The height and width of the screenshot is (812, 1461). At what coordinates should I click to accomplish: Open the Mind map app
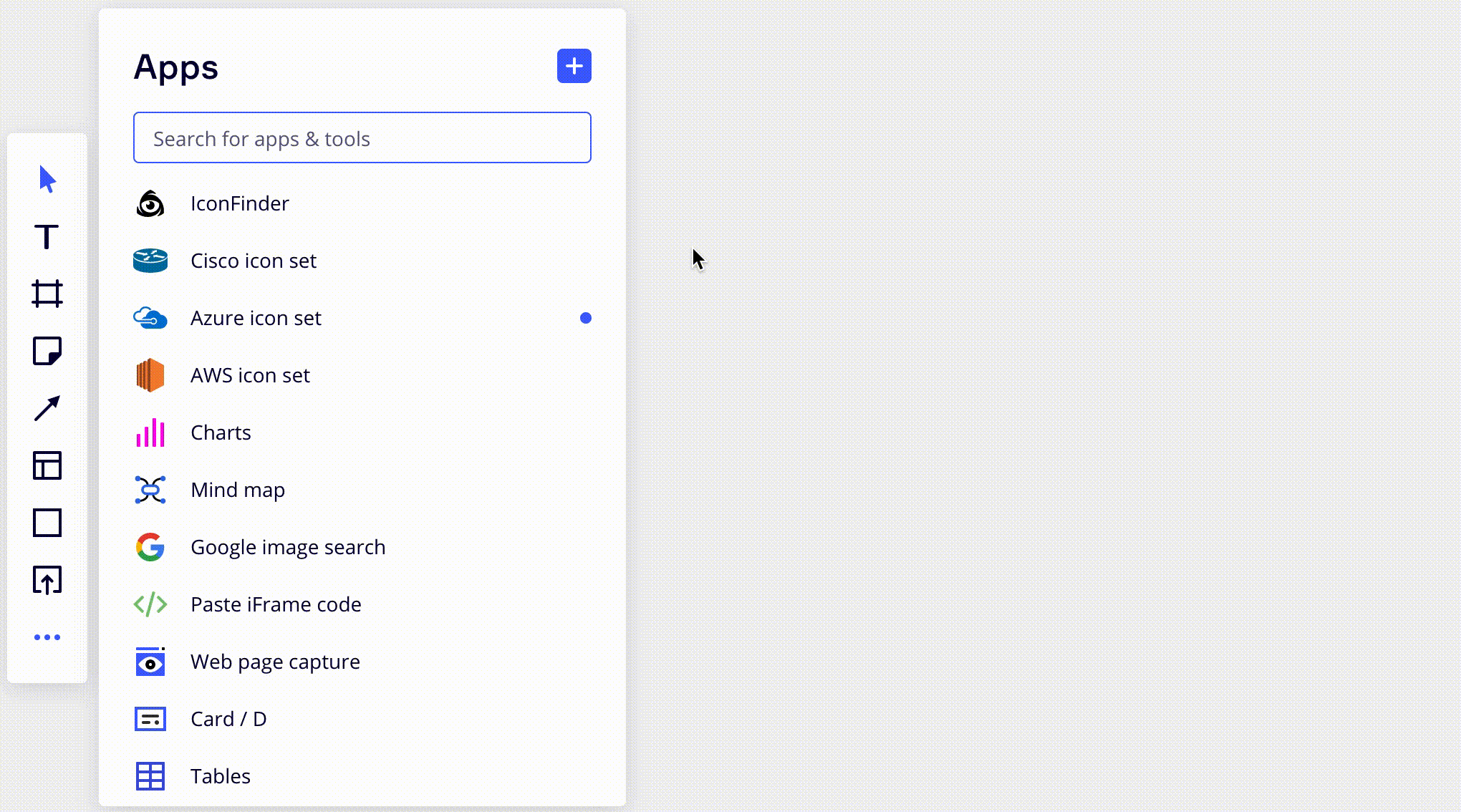(x=238, y=490)
